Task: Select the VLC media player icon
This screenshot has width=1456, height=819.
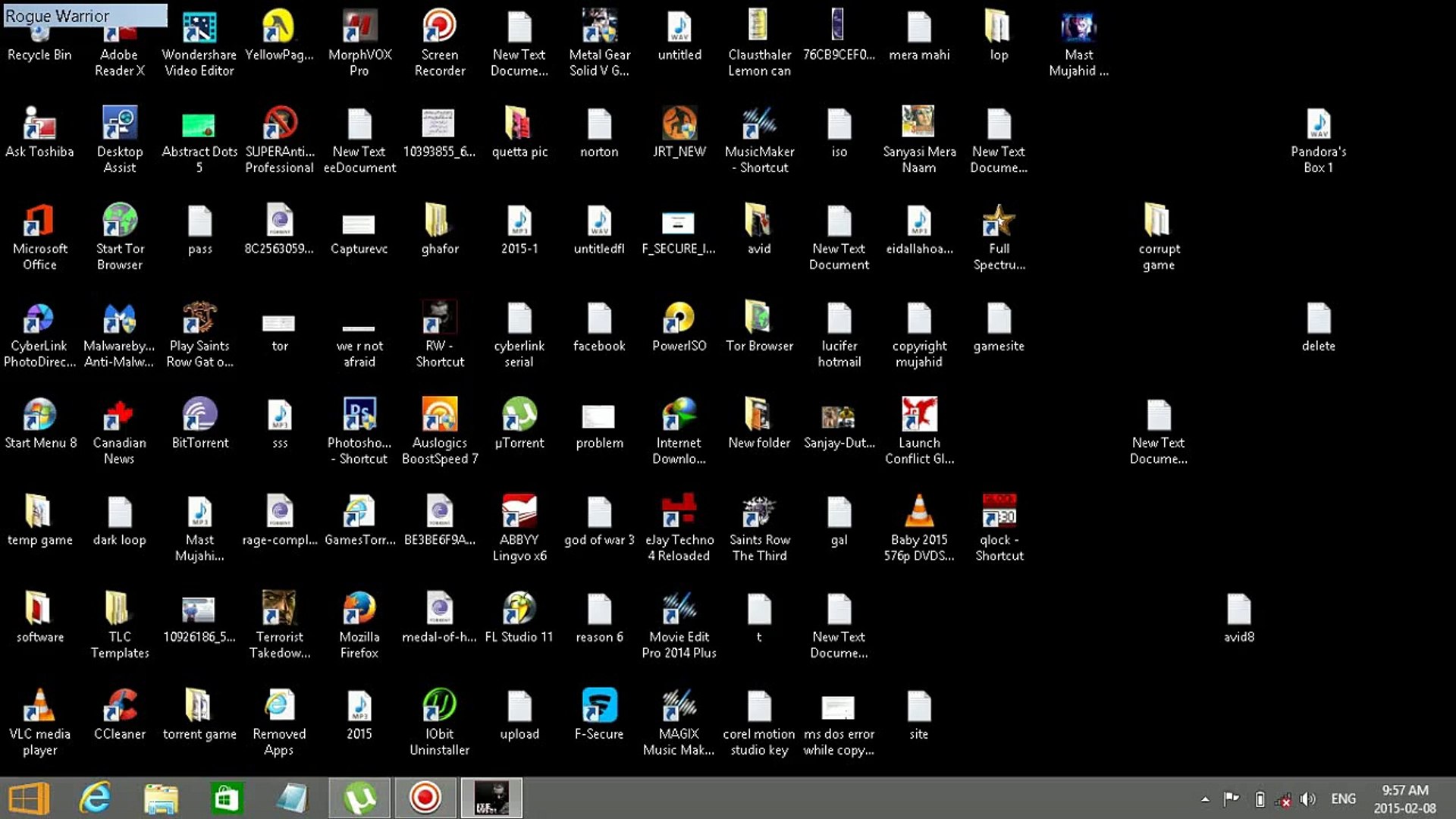Action: click(39, 723)
